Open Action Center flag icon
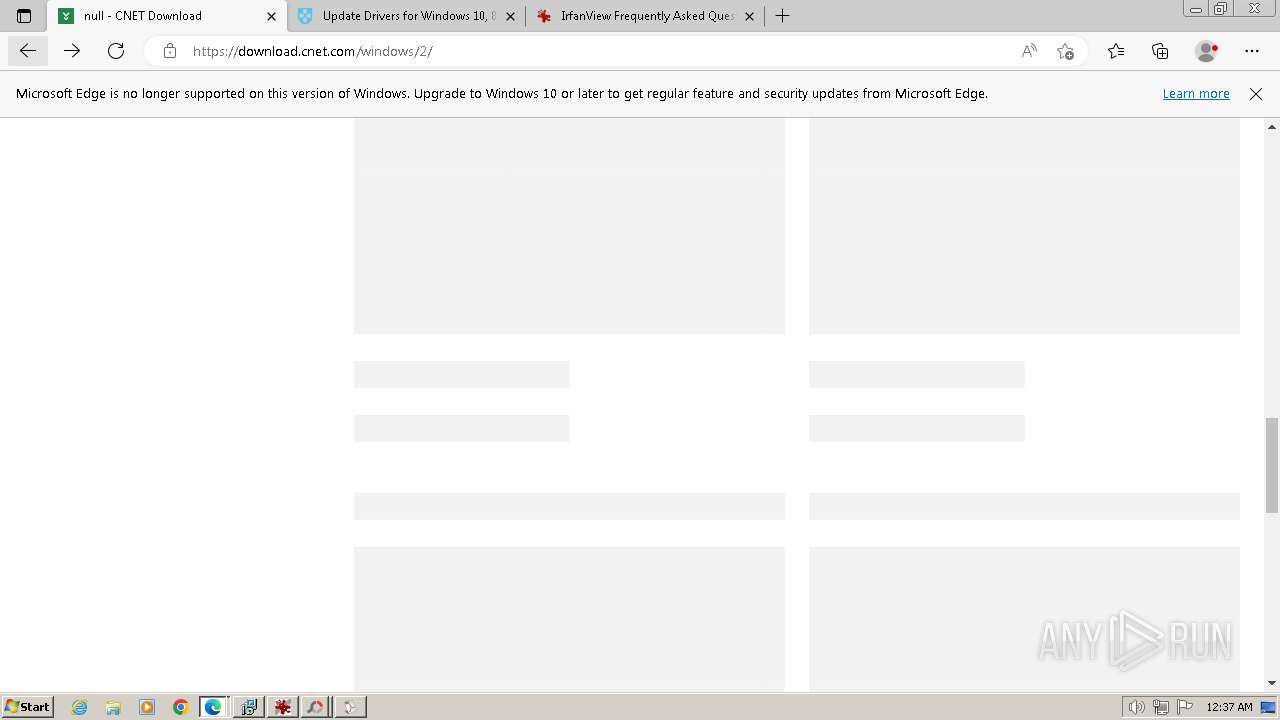Viewport: 1280px width, 720px height. (1185, 707)
